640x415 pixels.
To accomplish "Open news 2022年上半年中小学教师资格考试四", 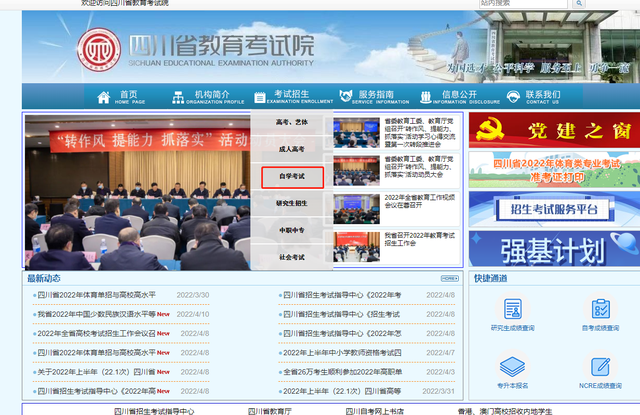I will point(342,353).
